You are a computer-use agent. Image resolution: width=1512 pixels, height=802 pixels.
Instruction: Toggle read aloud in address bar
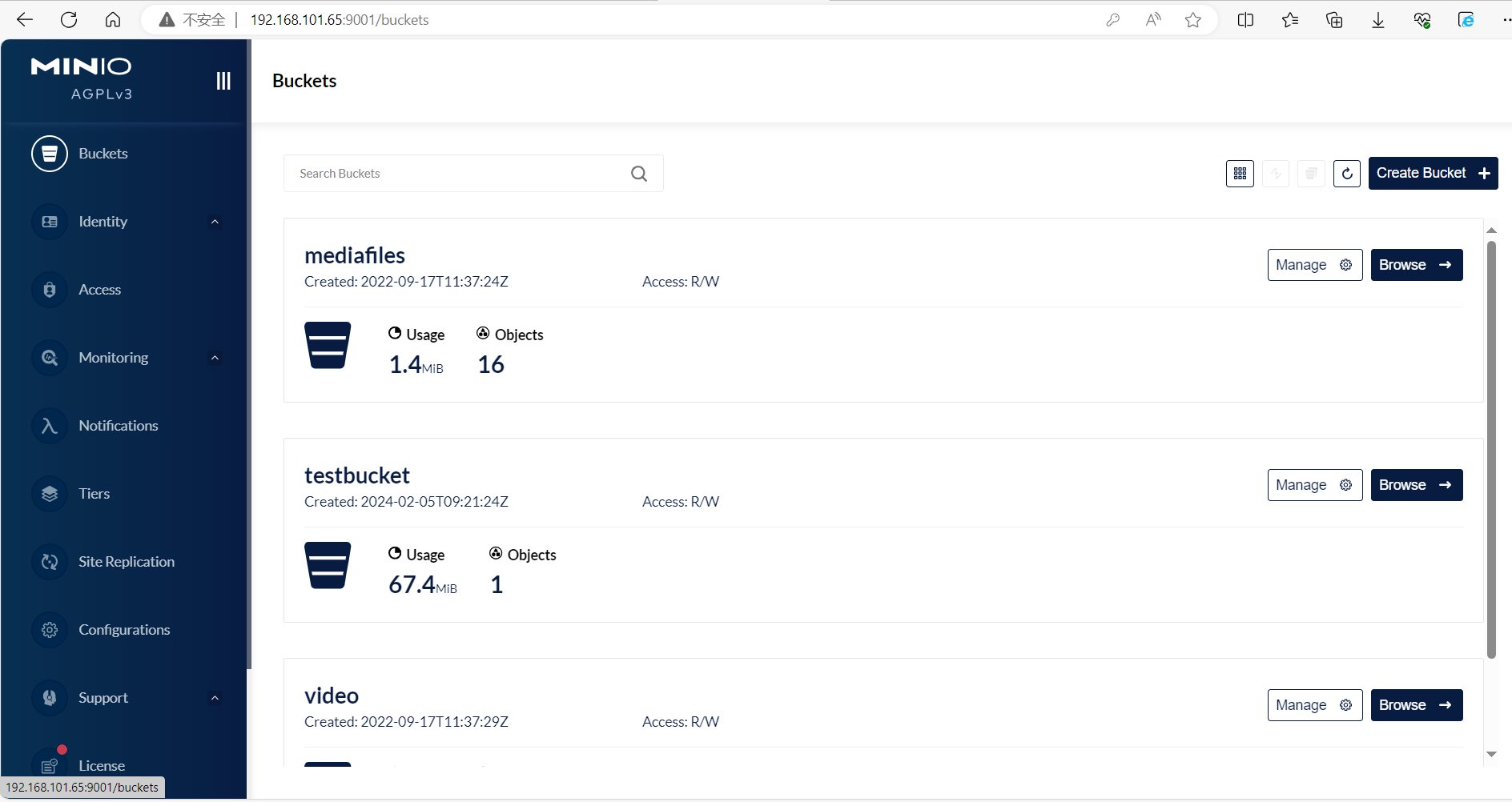coord(1153,20)
